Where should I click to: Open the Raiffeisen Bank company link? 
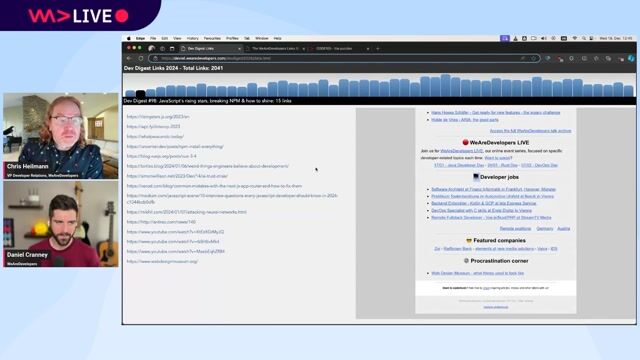coord(458,249)
